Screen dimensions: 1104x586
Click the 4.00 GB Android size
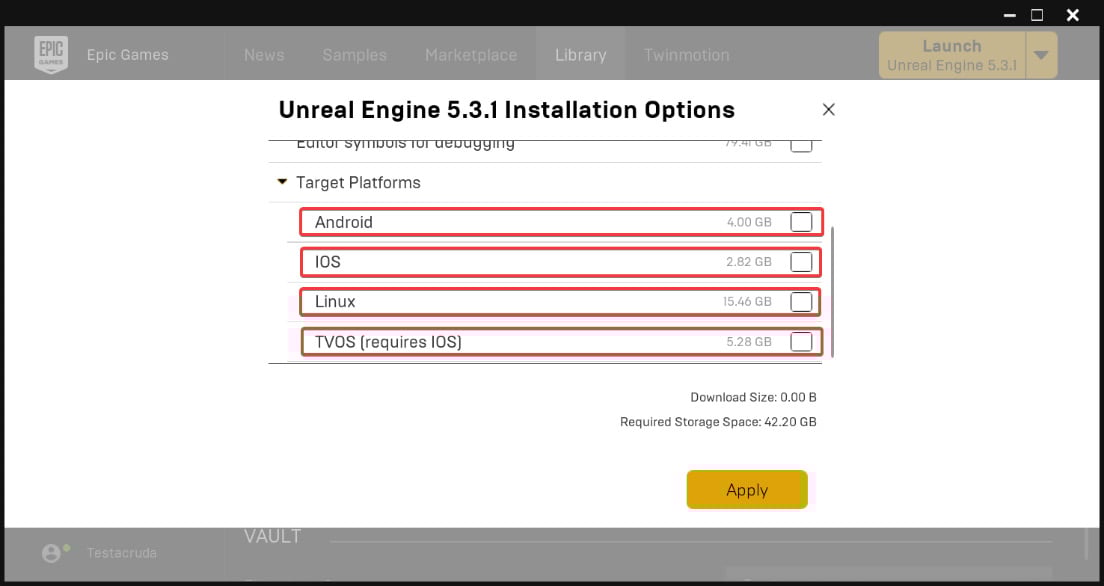click(x=749, y=222)
